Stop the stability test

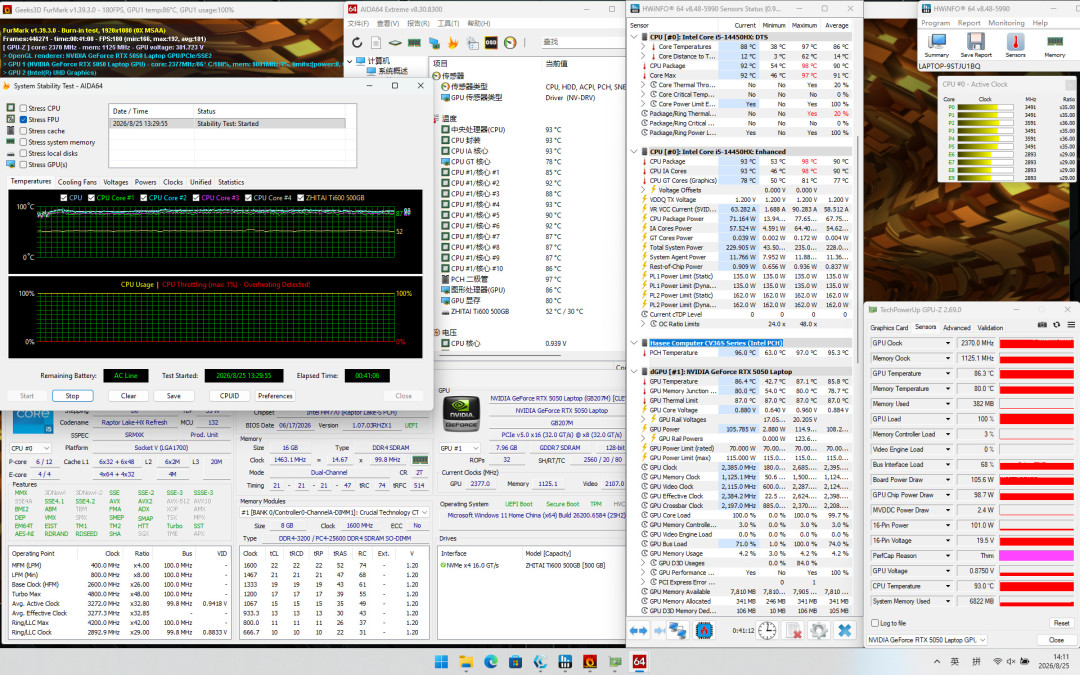pos(72,396)
